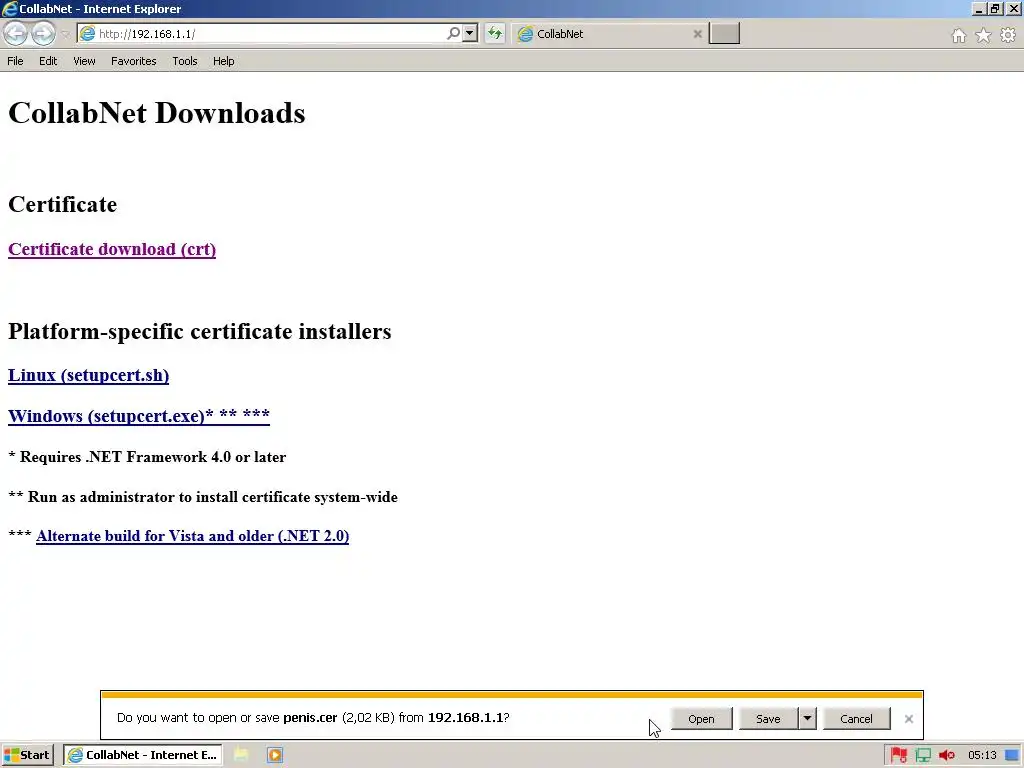This screenshot has height=768, width=1024.
Task: Launch the media player taskbar icon
Action: 275,755
